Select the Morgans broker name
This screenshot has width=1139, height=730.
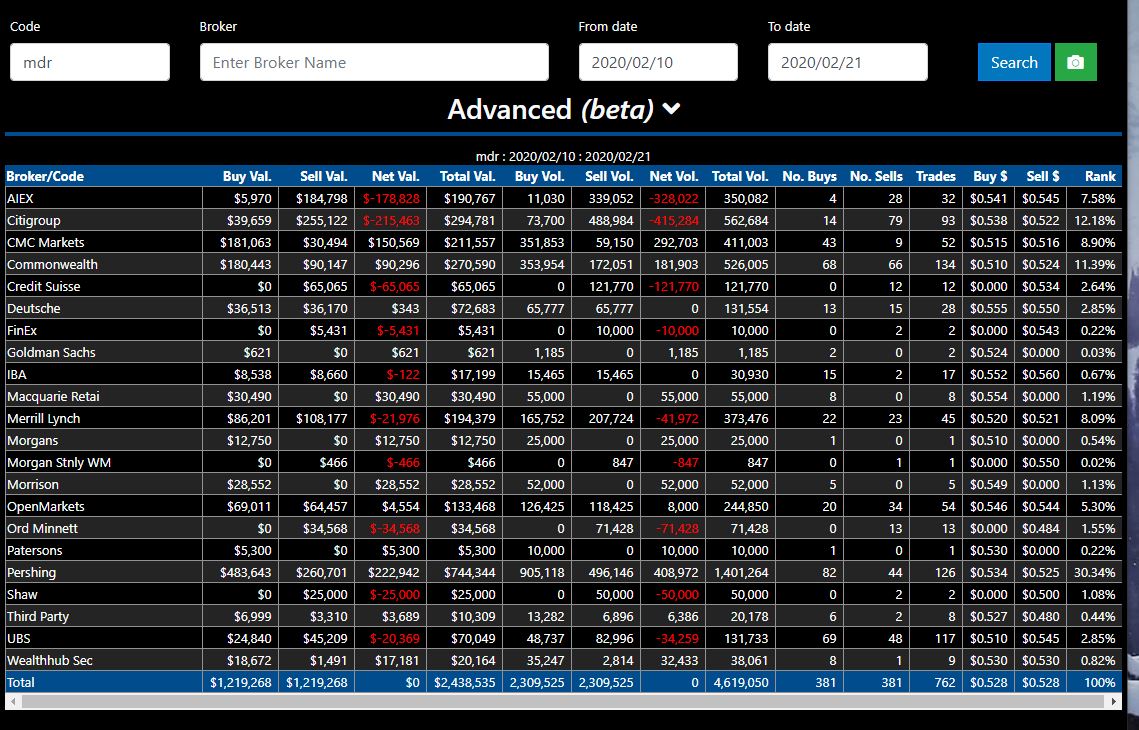[x=33, y=440]
